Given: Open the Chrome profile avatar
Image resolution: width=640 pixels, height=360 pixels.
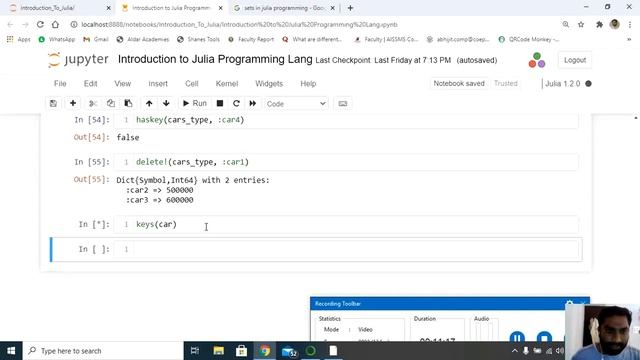Looking at the screenshot, I should 615,24.
